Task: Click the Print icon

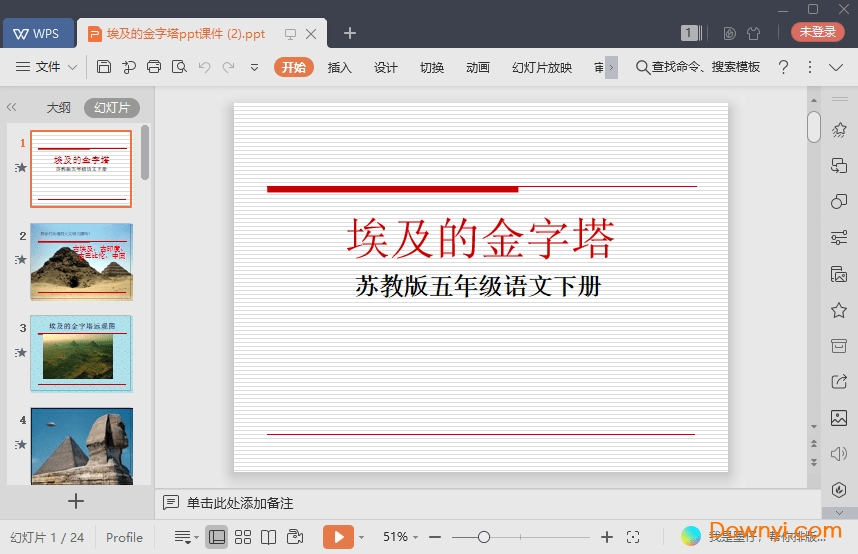Action: point(154,67)
